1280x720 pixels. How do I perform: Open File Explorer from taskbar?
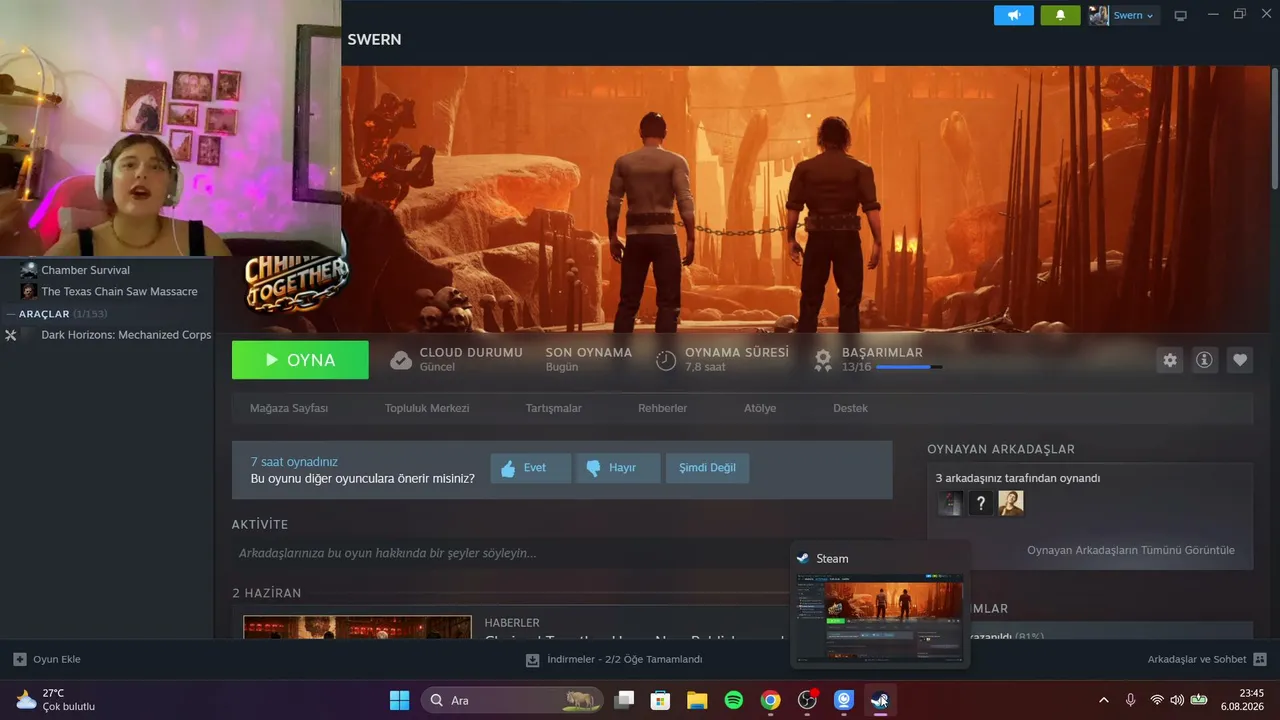pyautogui.click(x=697, y=700)
